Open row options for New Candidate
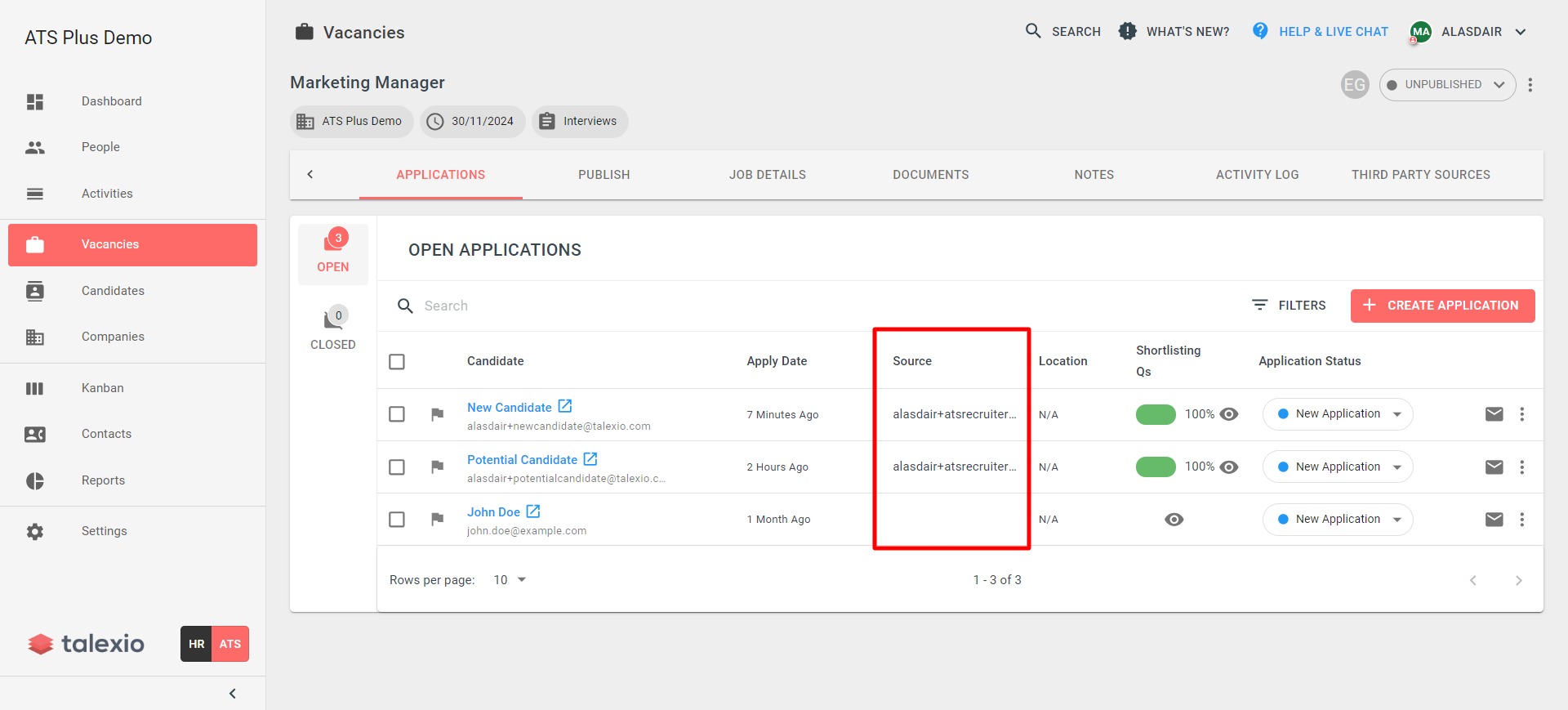This screenshot has width=1568, height=710. [1521, 414]
